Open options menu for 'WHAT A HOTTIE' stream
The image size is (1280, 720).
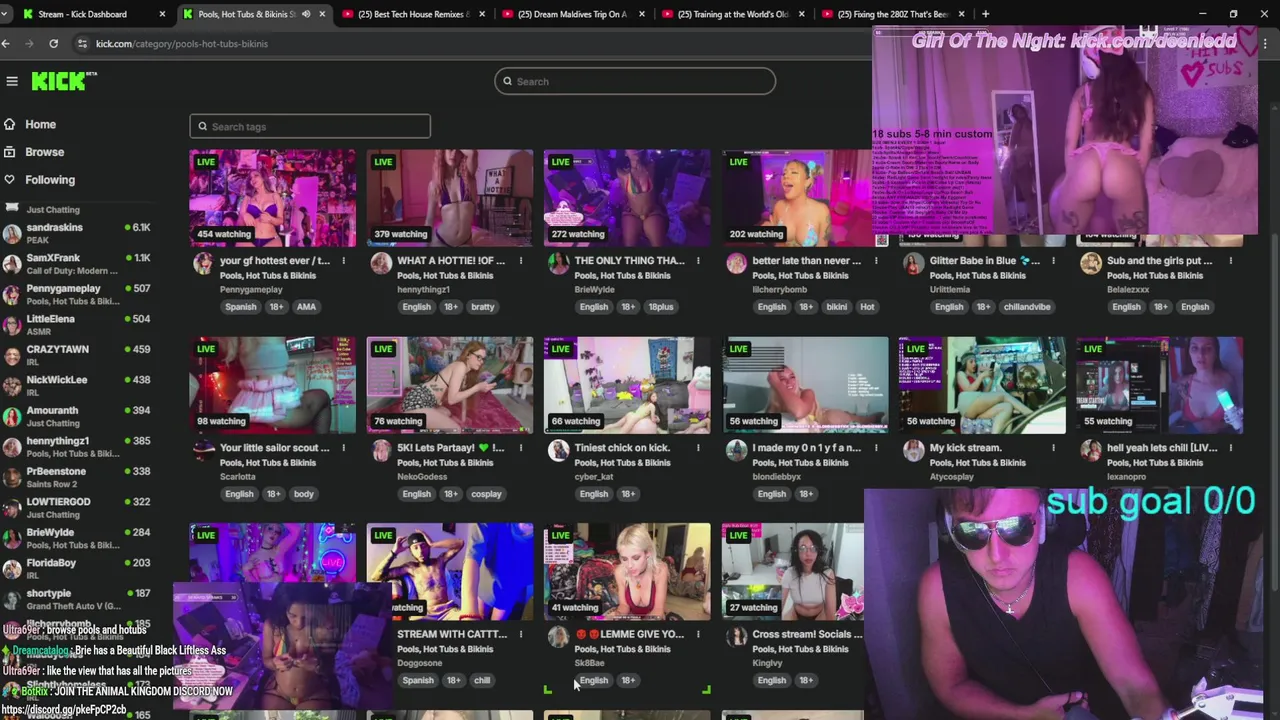point(521,261)
